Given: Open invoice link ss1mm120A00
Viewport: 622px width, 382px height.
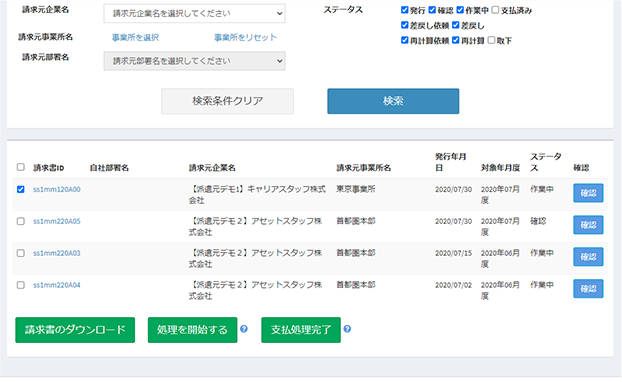Looking at the screenshot, I should point(57,190).
